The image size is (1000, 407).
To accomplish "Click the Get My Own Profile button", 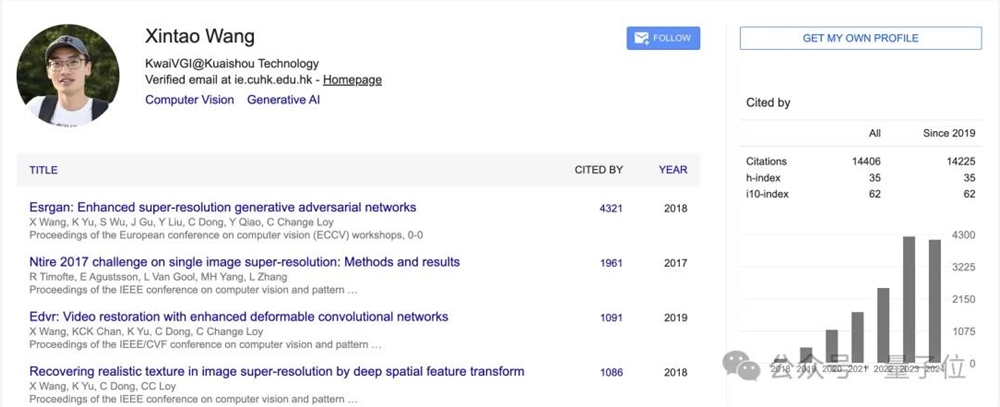I will 860,38.
